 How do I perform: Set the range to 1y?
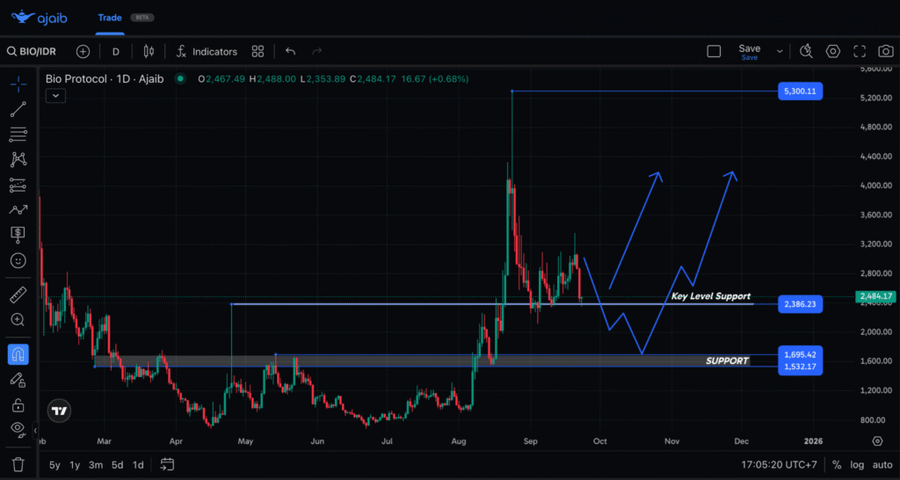click(75, 464)
